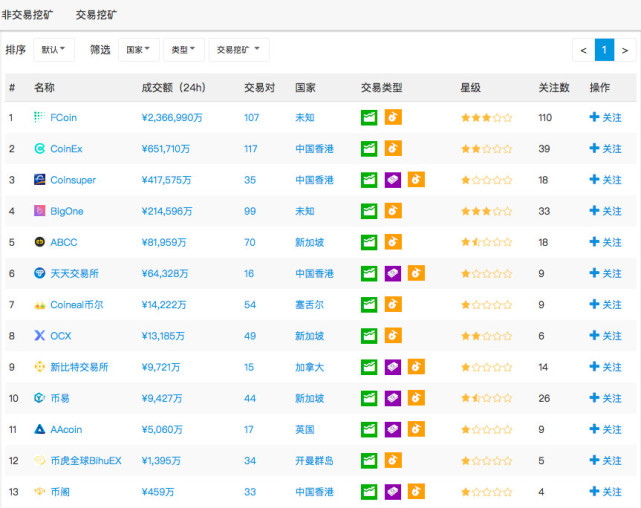Screen dimensions: 641x508
Task: Follow CoinEx with 关注 button
Action: coord(605,148)
